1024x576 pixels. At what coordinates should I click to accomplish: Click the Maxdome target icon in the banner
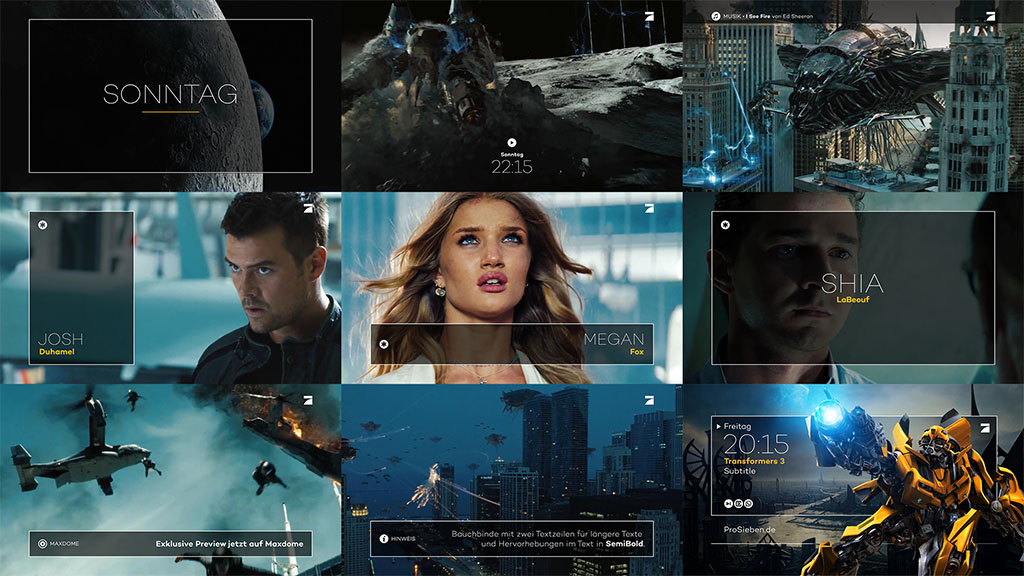click(x=42, y=543)
